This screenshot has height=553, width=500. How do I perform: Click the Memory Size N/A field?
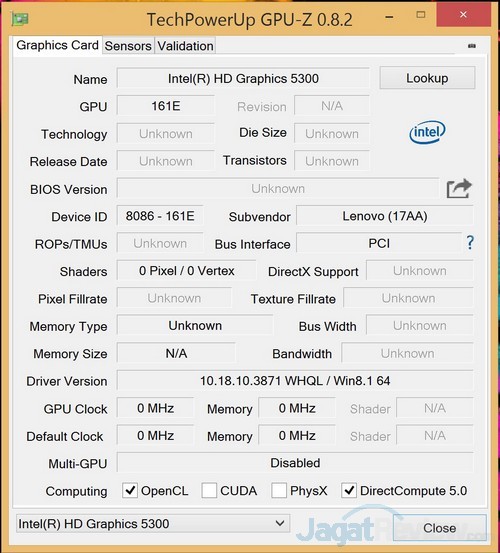pyautogui.click(x=176, y=353)
